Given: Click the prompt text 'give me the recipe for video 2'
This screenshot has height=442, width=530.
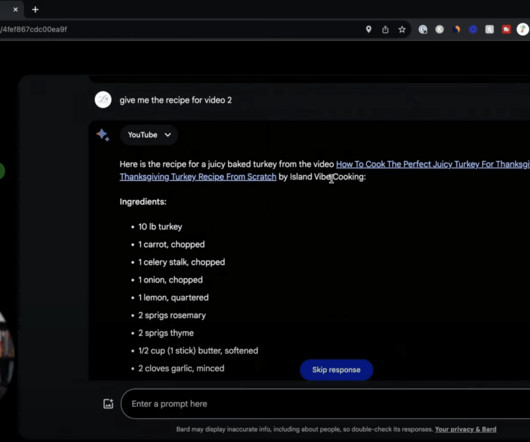Looking at the screenshot, I should pyautogui.click(x=176, y=100).
